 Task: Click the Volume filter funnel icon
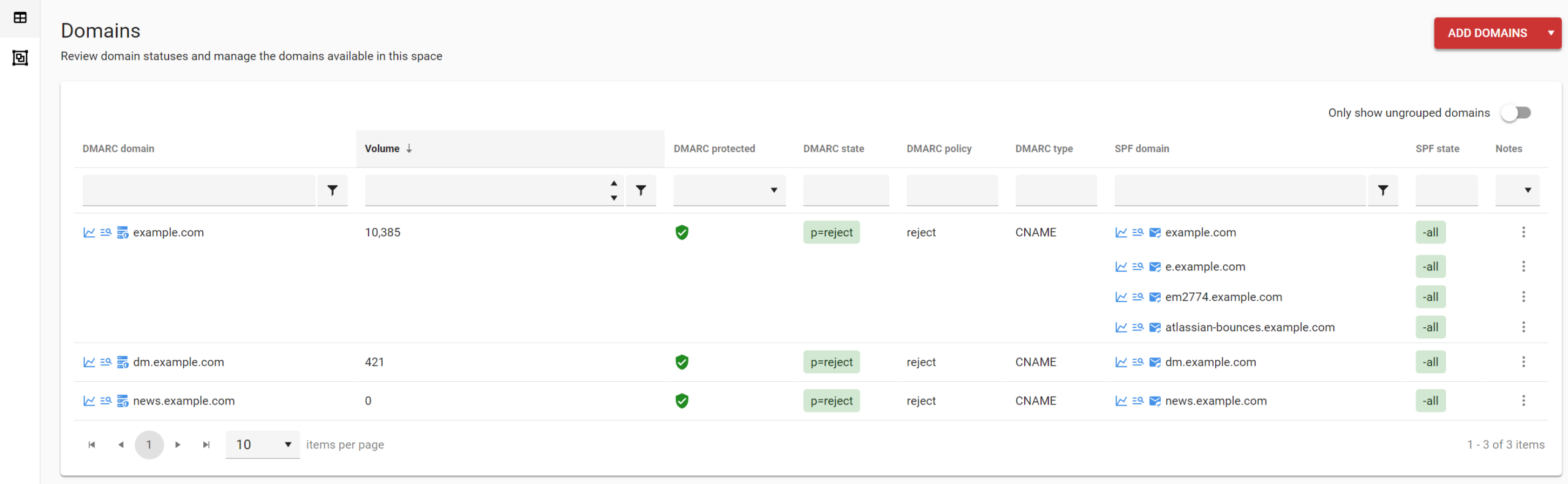pyautogui.click(x=641, y=190)
